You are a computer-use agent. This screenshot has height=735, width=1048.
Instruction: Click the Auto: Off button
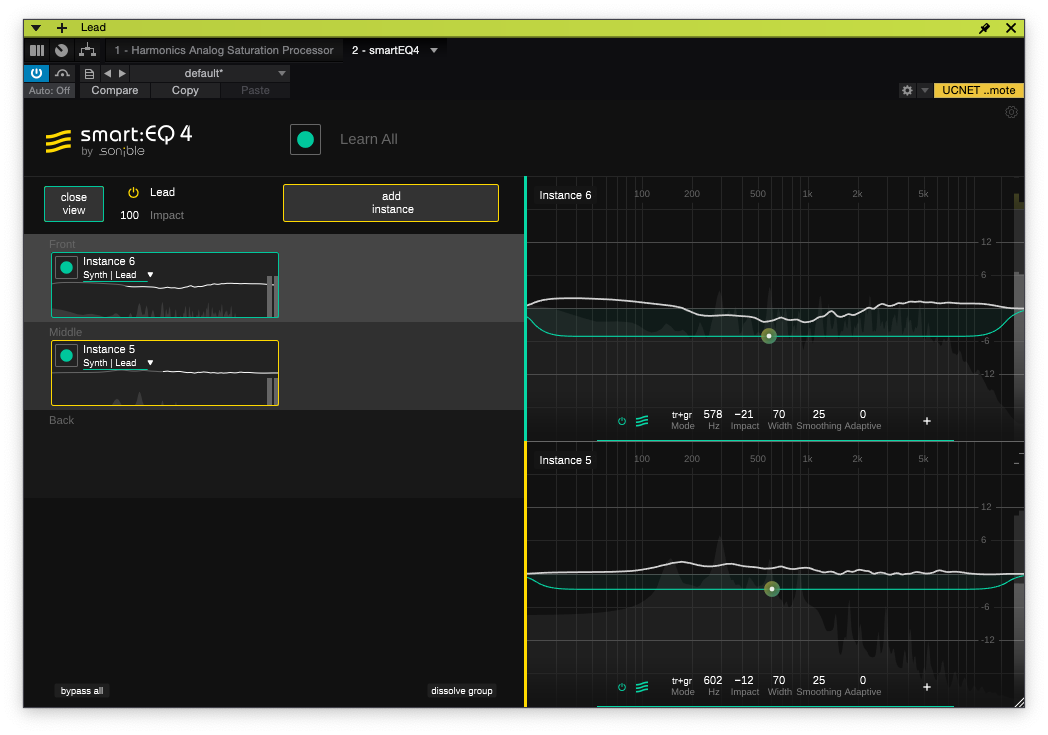49,90
